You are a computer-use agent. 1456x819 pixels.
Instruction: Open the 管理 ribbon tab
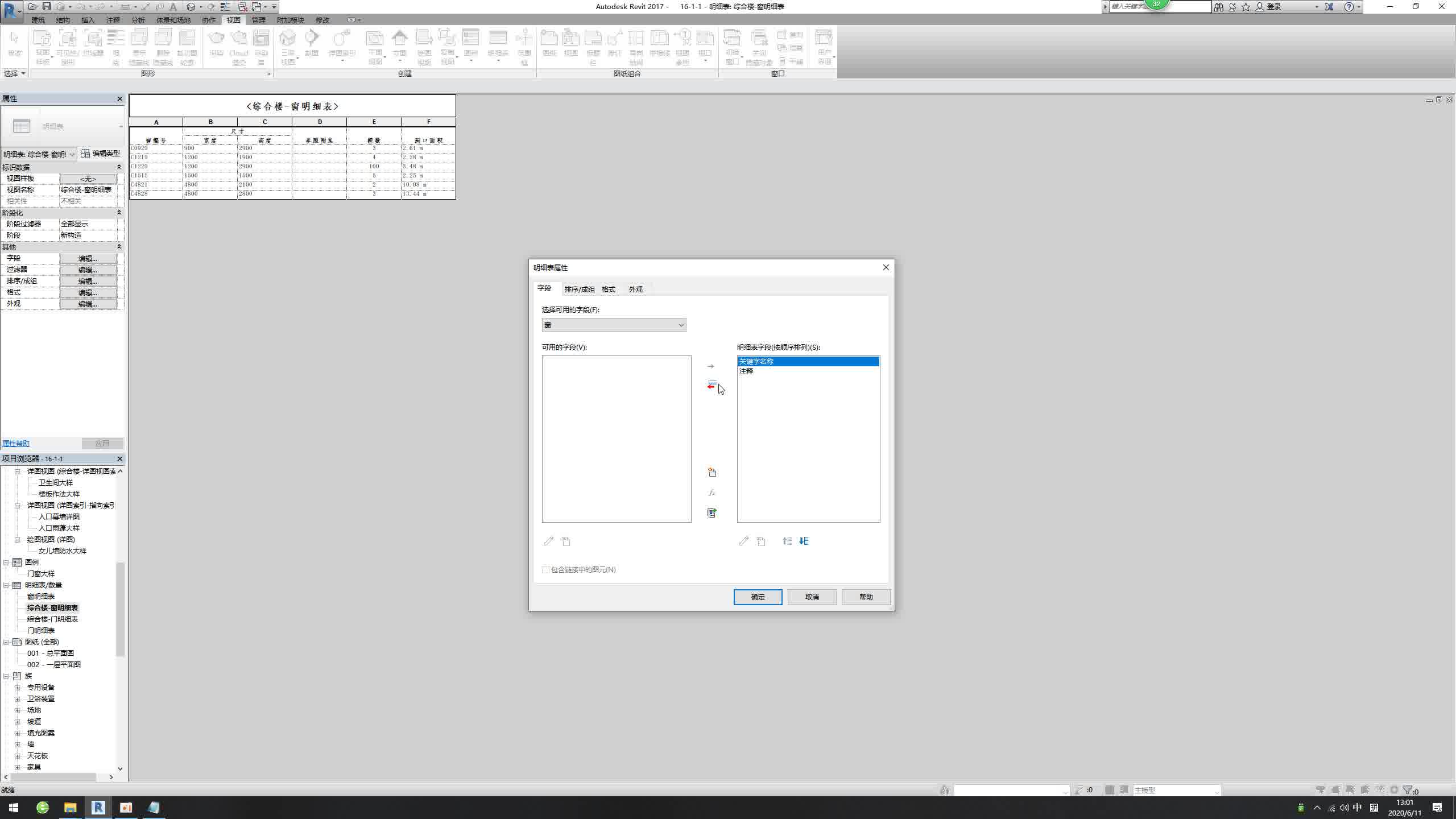click(259, 20)
